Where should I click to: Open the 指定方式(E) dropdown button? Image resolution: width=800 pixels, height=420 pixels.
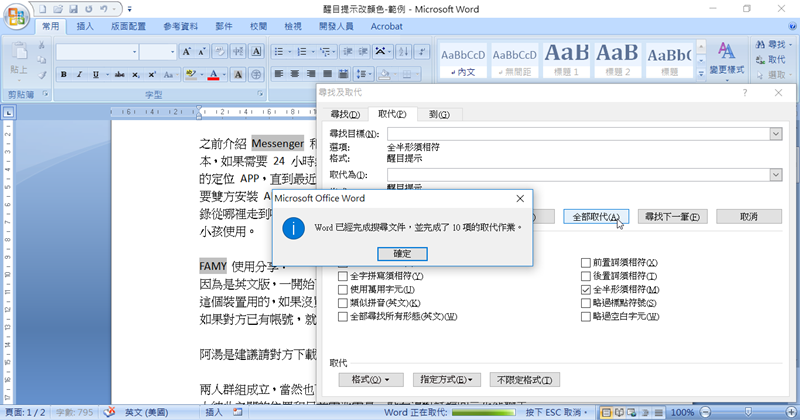point(446,380)
